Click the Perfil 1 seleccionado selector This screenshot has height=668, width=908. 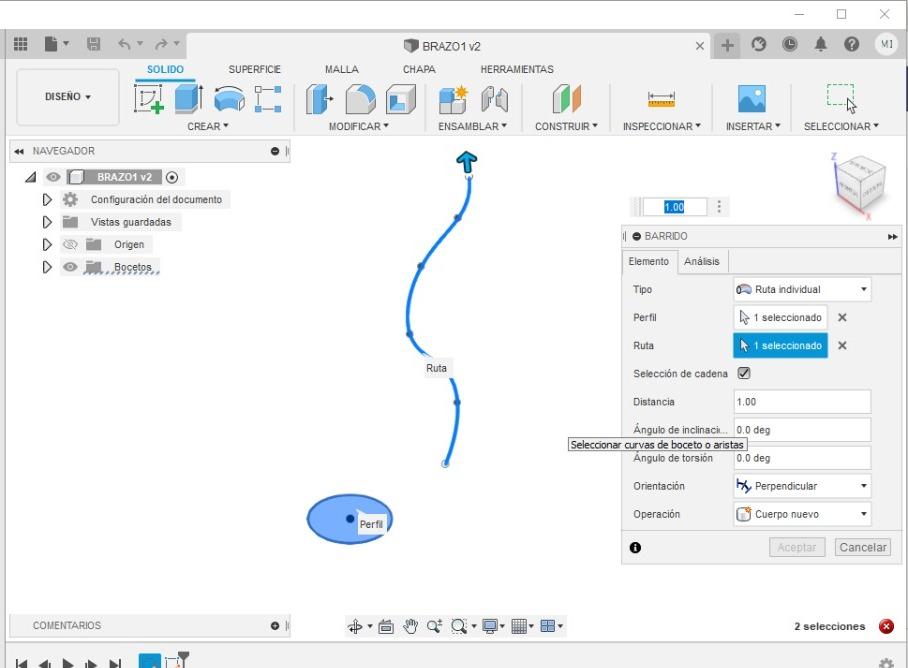(780, 318)
